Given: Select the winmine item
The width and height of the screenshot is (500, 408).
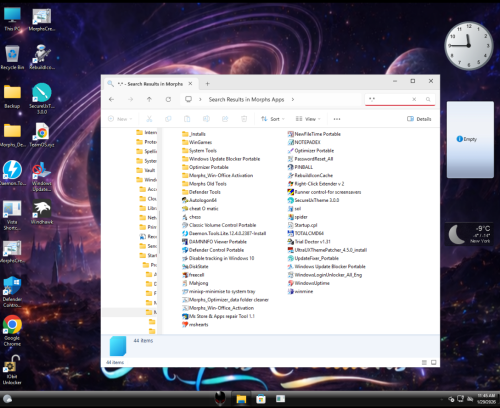Looking at the screenshot, I should pyautogui.click(x=300, y=291).
